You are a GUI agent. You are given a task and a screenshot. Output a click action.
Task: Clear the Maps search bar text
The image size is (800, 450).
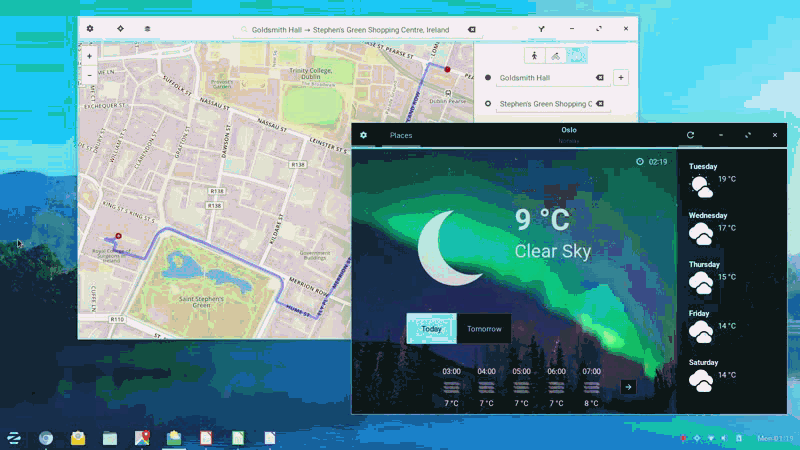[472, 30]
